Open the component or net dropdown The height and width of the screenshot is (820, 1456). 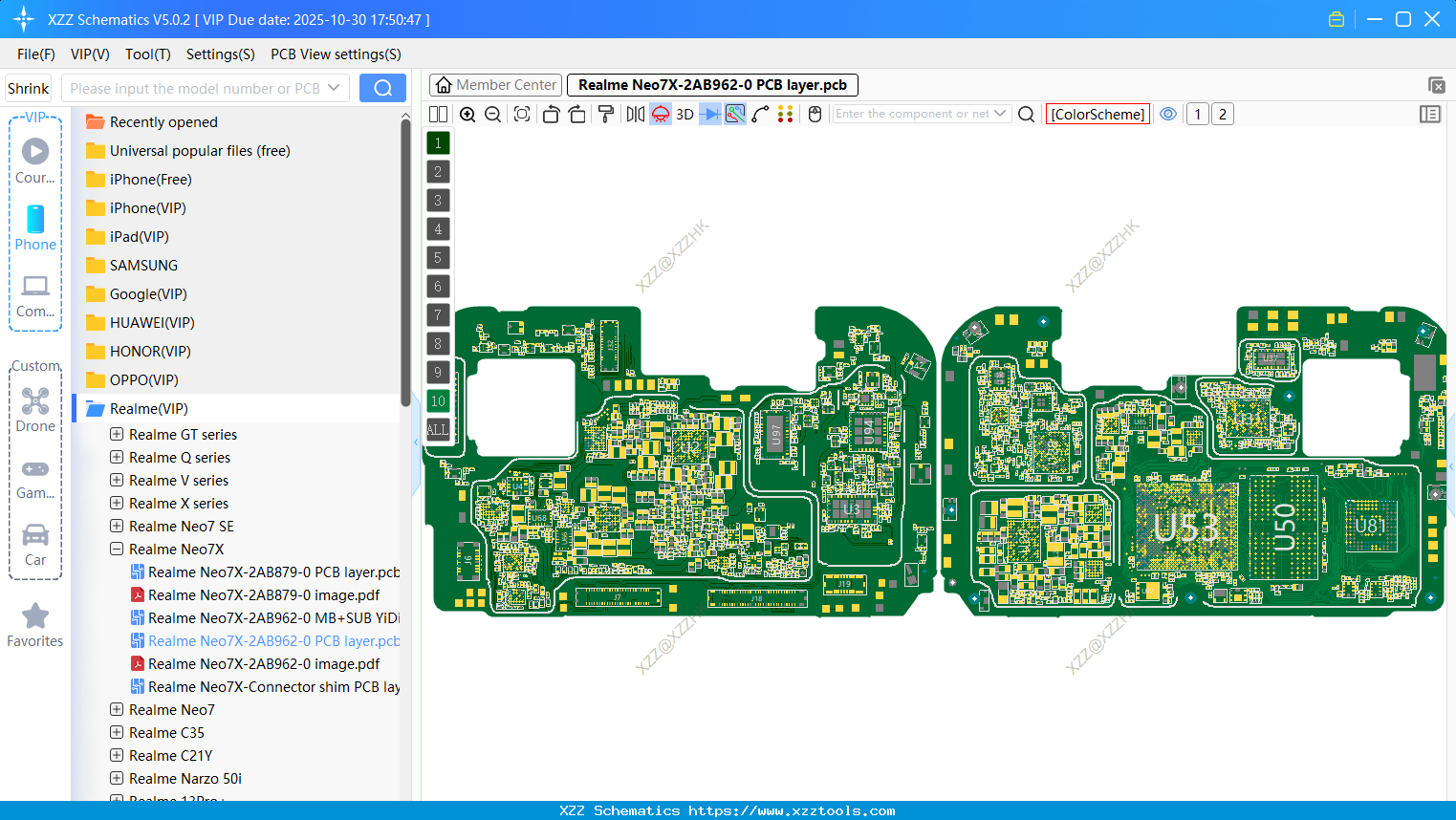click(x=1000, y=114)
